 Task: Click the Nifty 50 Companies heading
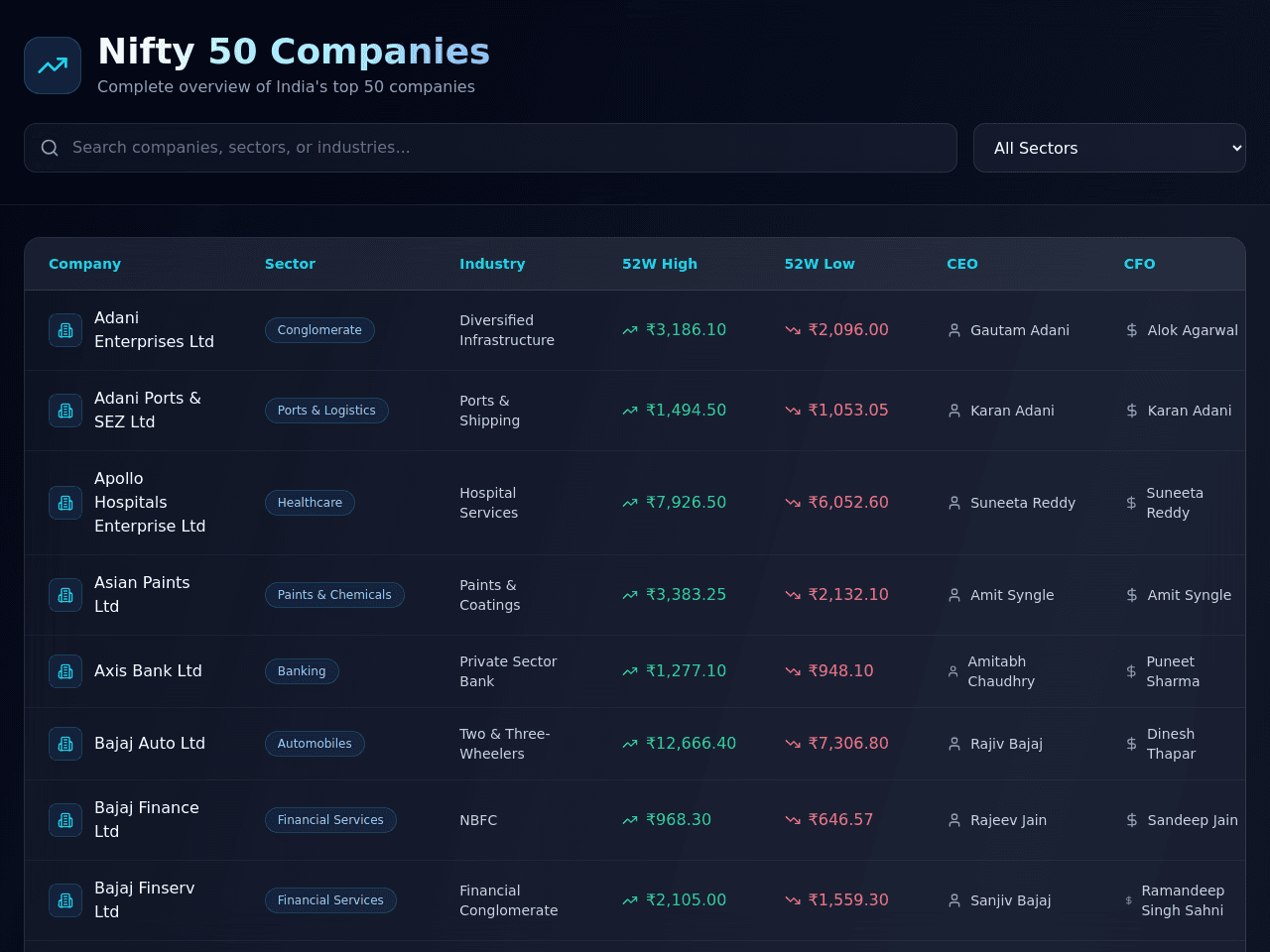tap(294, 52)
